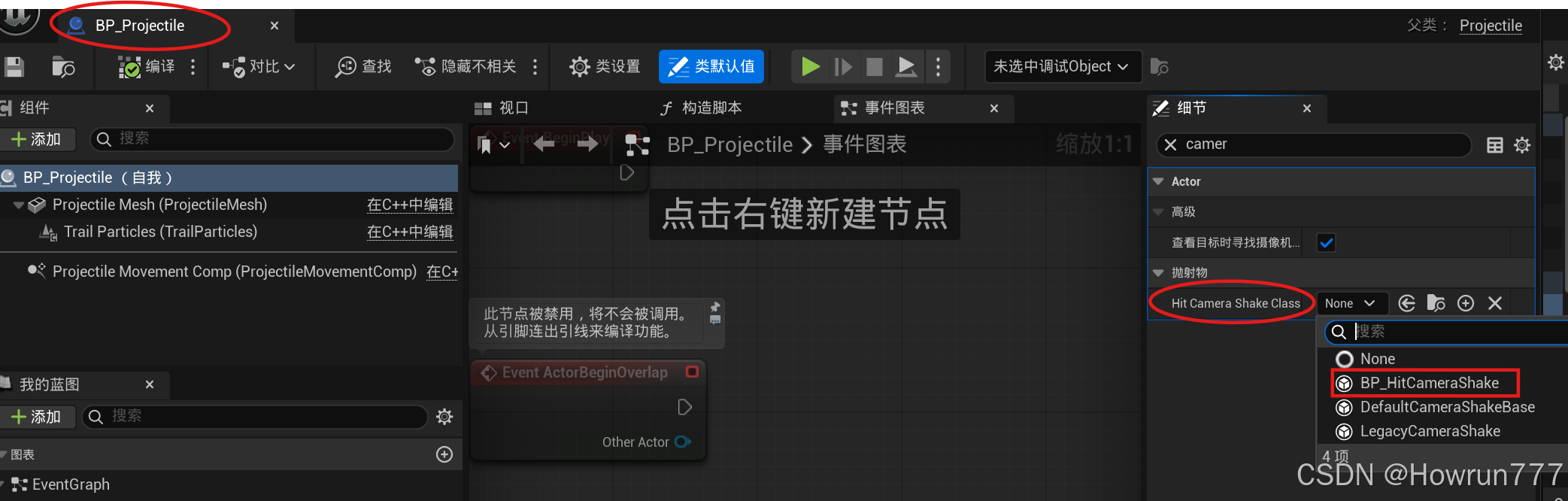Select the BP_Projectile (自我) root row
This screenshot has width=1568, height=501.
tap(229, 178)
